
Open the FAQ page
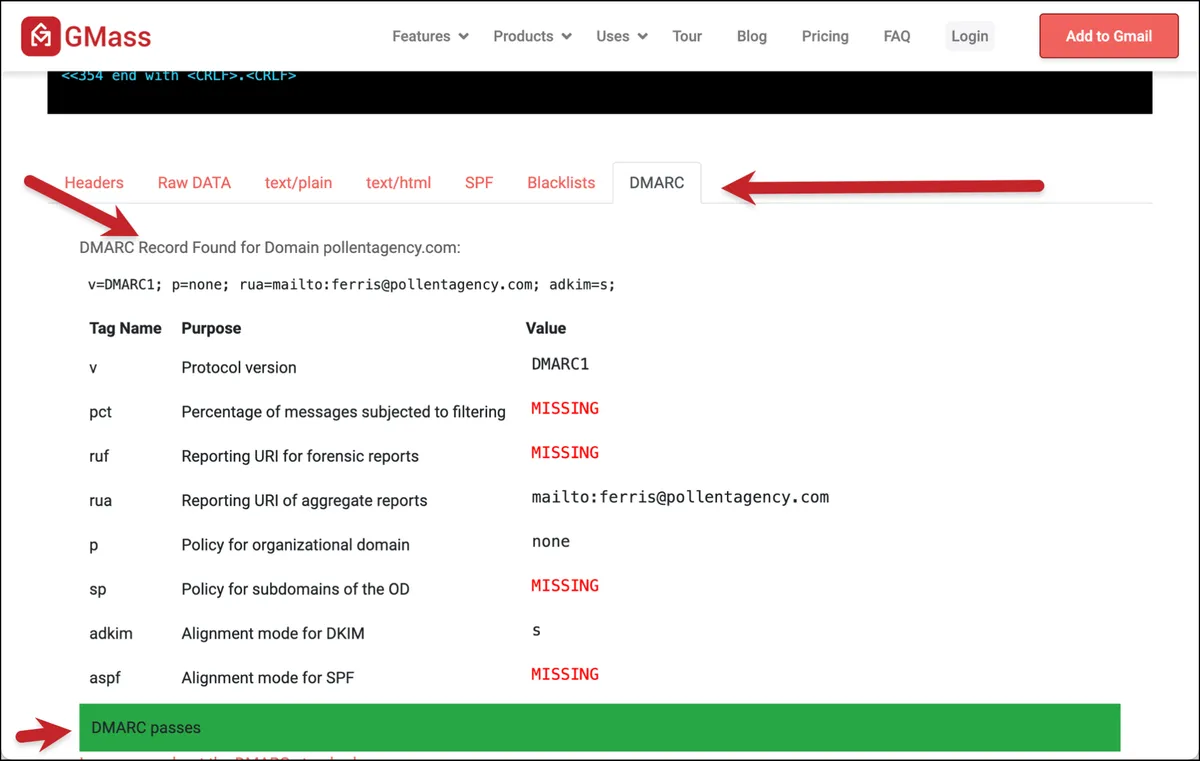pos(897,36)
